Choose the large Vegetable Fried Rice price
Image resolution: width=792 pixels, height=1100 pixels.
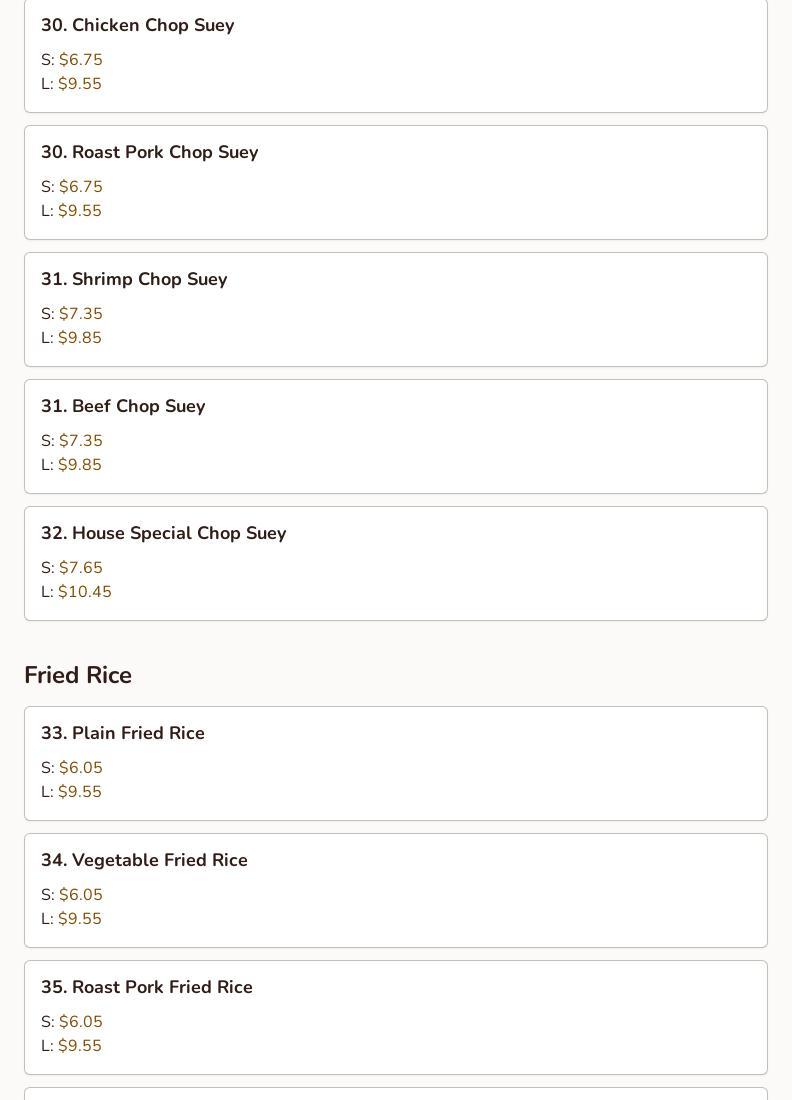click(x=80, y=919)
